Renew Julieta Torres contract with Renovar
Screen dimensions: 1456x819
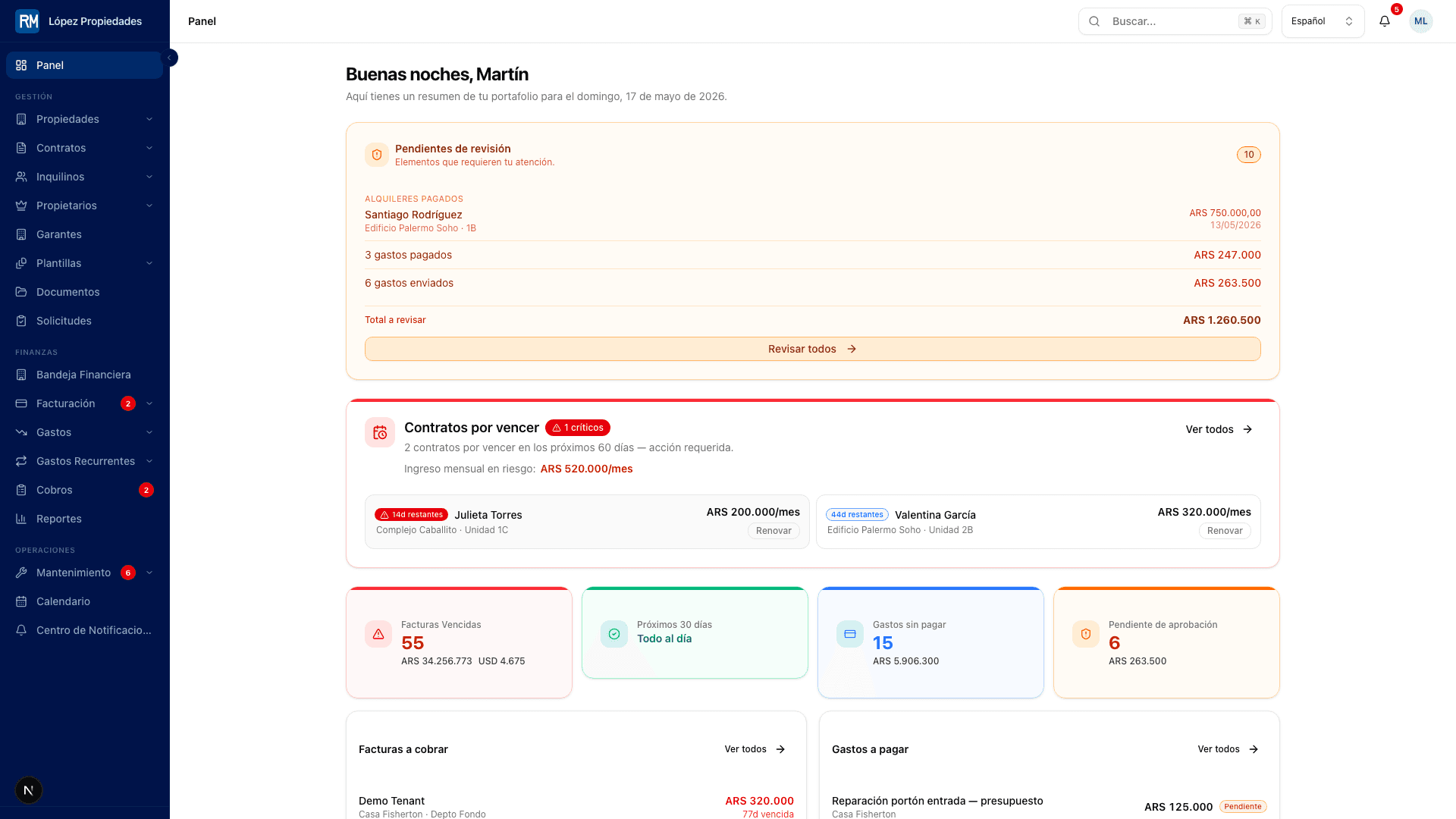pyautogui.click(x=773, y=531)
